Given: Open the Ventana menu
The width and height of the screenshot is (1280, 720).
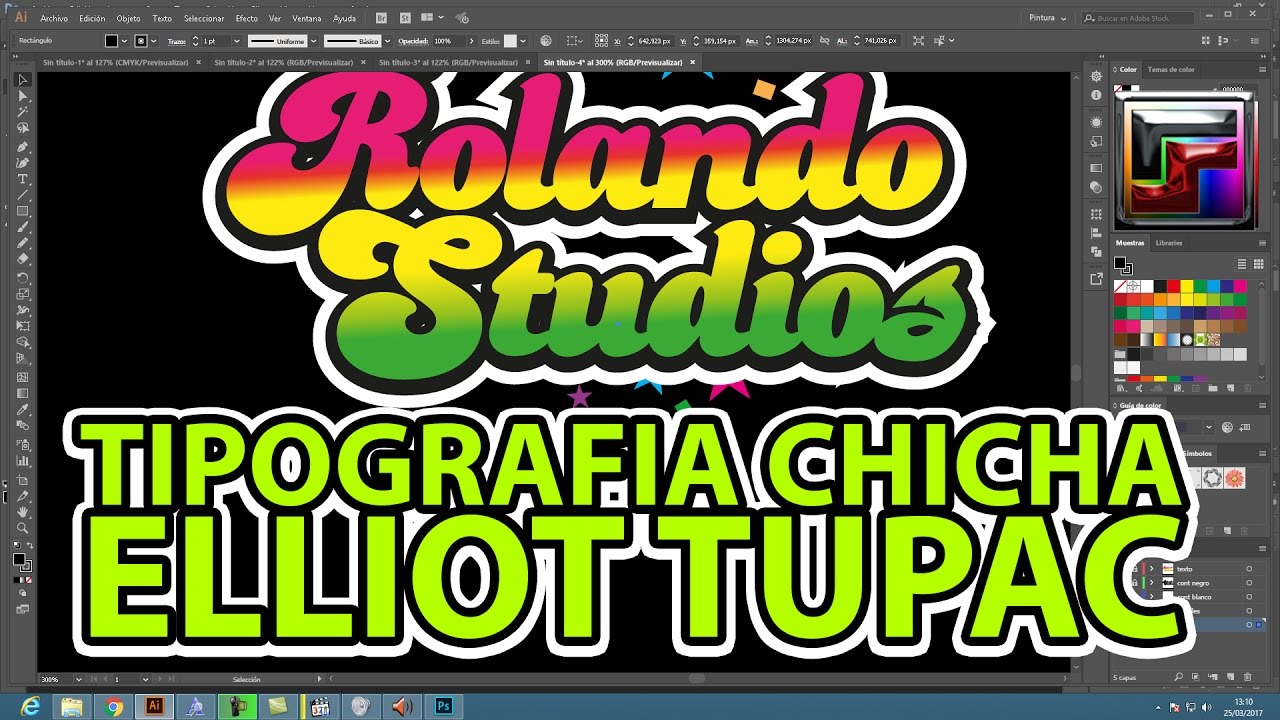Looking at the screenshot, I should tap(307, 18).
